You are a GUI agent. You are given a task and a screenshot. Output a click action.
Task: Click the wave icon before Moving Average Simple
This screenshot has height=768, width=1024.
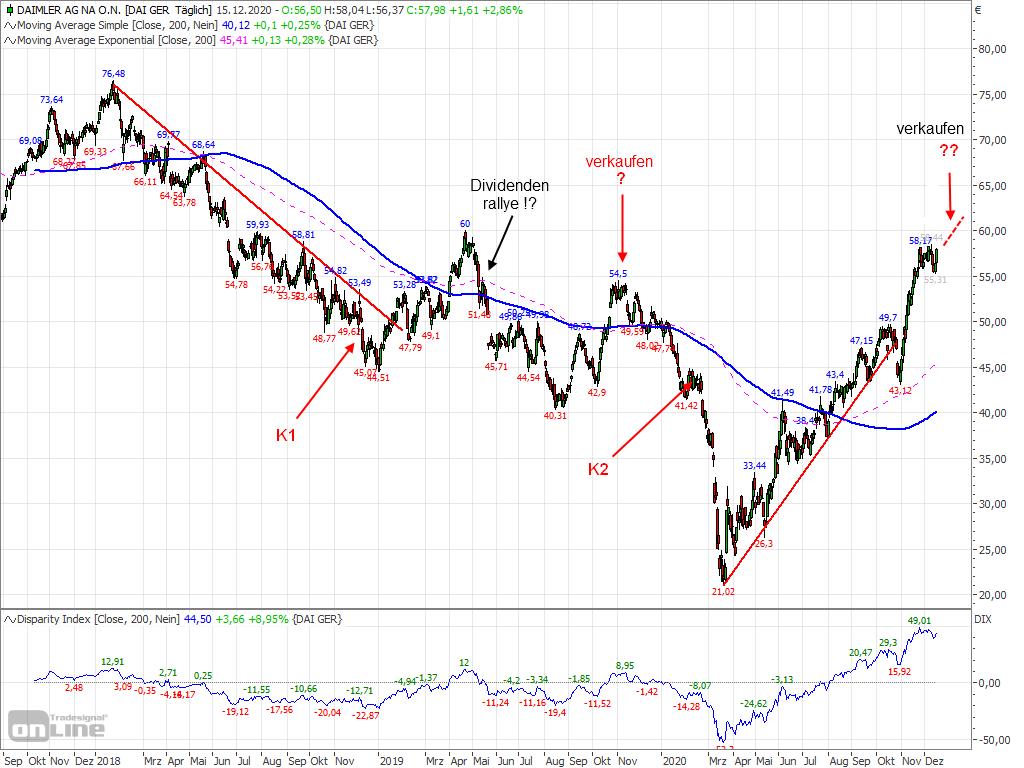(x=10, y=25)
